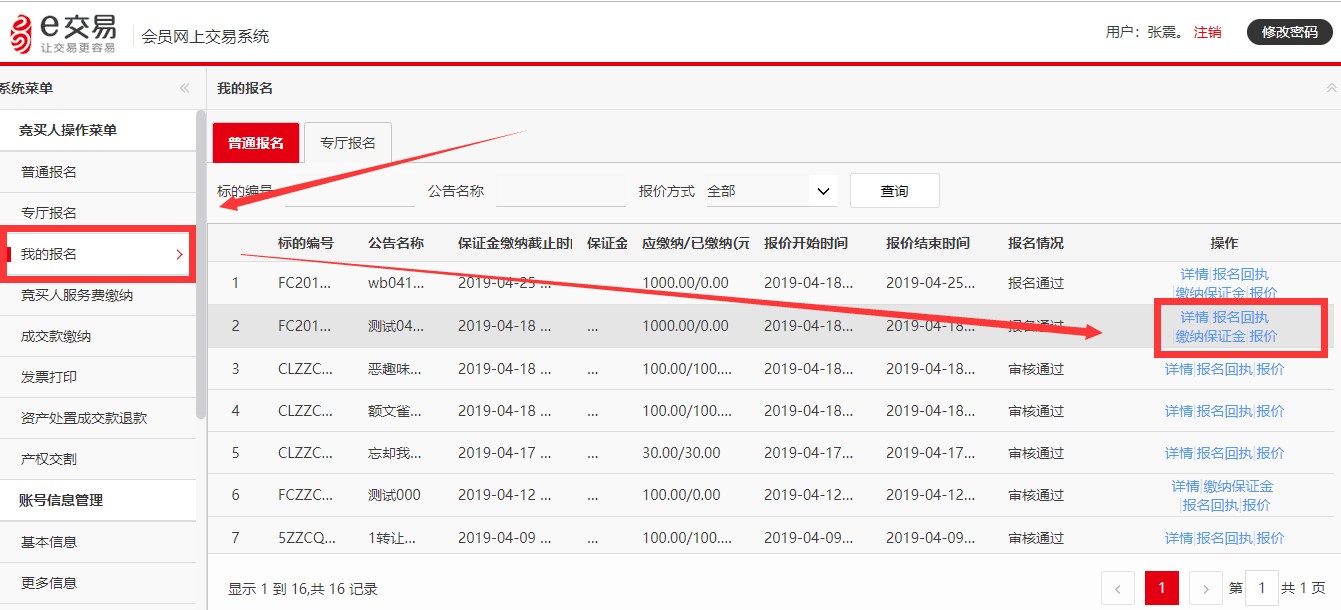Select page 1 in the pagination
Image resolution: width=1341 pixels, height=610 pixels.
coord(1162,588)
